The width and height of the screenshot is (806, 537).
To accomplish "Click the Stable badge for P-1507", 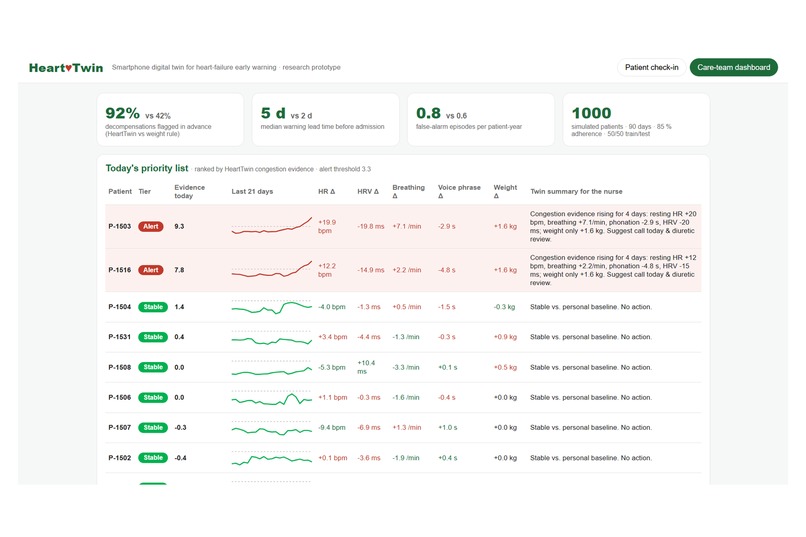I will [x=153, y=428].
